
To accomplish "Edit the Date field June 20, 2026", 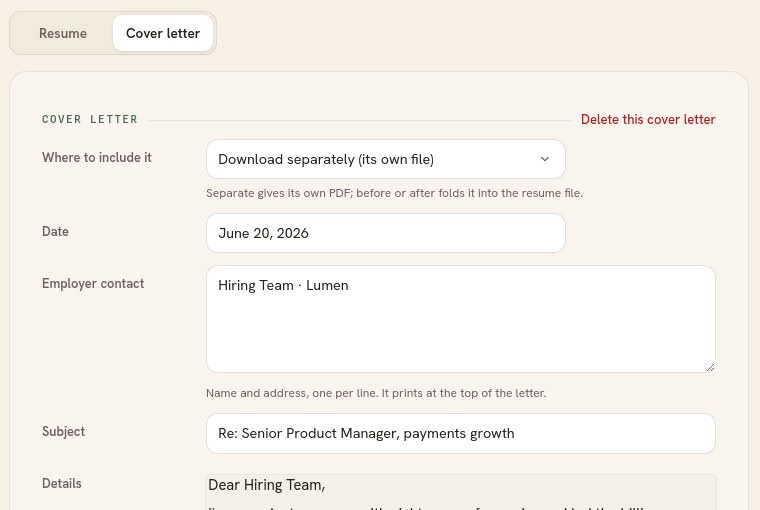I will point(386,233).
